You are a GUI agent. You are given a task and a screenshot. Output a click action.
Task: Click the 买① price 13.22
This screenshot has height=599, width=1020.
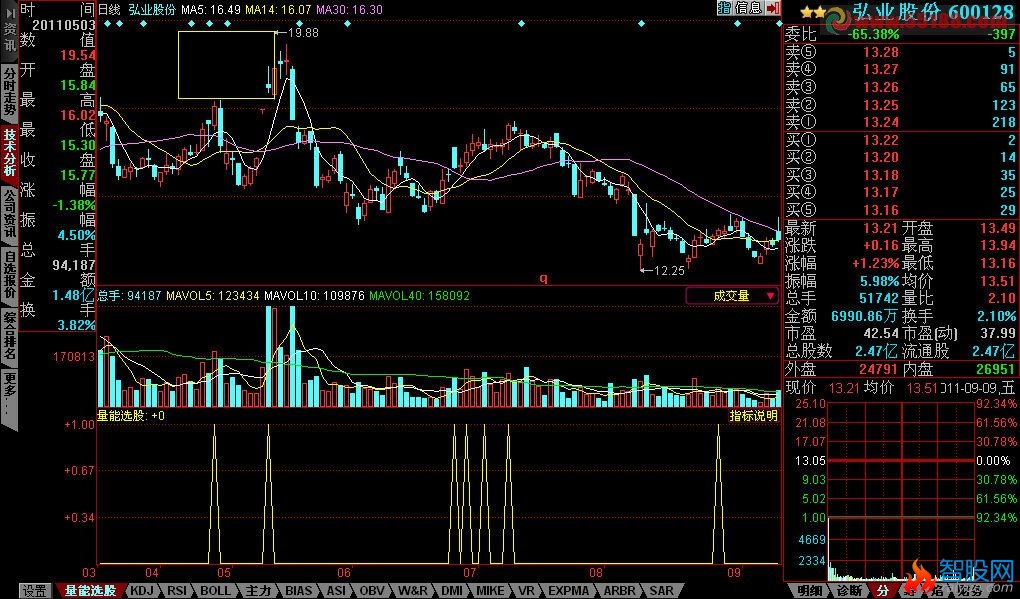coord(881,140)
